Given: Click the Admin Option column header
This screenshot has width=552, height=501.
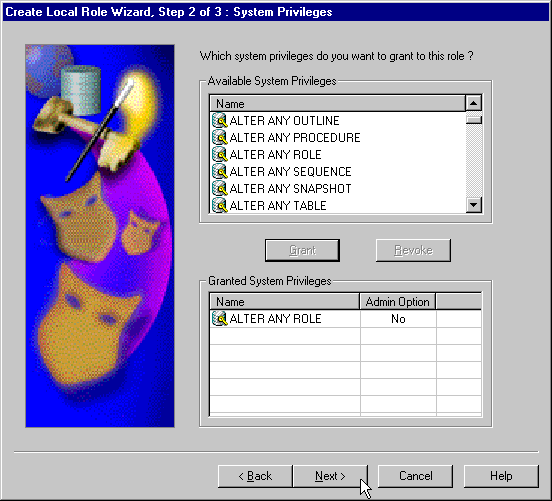Looking at the screenshot, I should coord(398,302).
